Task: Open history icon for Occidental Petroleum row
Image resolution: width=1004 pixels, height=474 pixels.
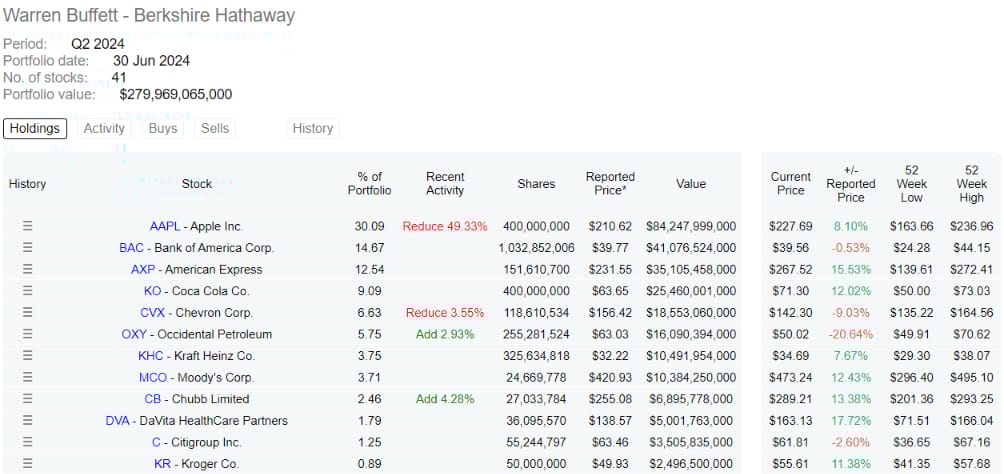Action: coord(28,334)
